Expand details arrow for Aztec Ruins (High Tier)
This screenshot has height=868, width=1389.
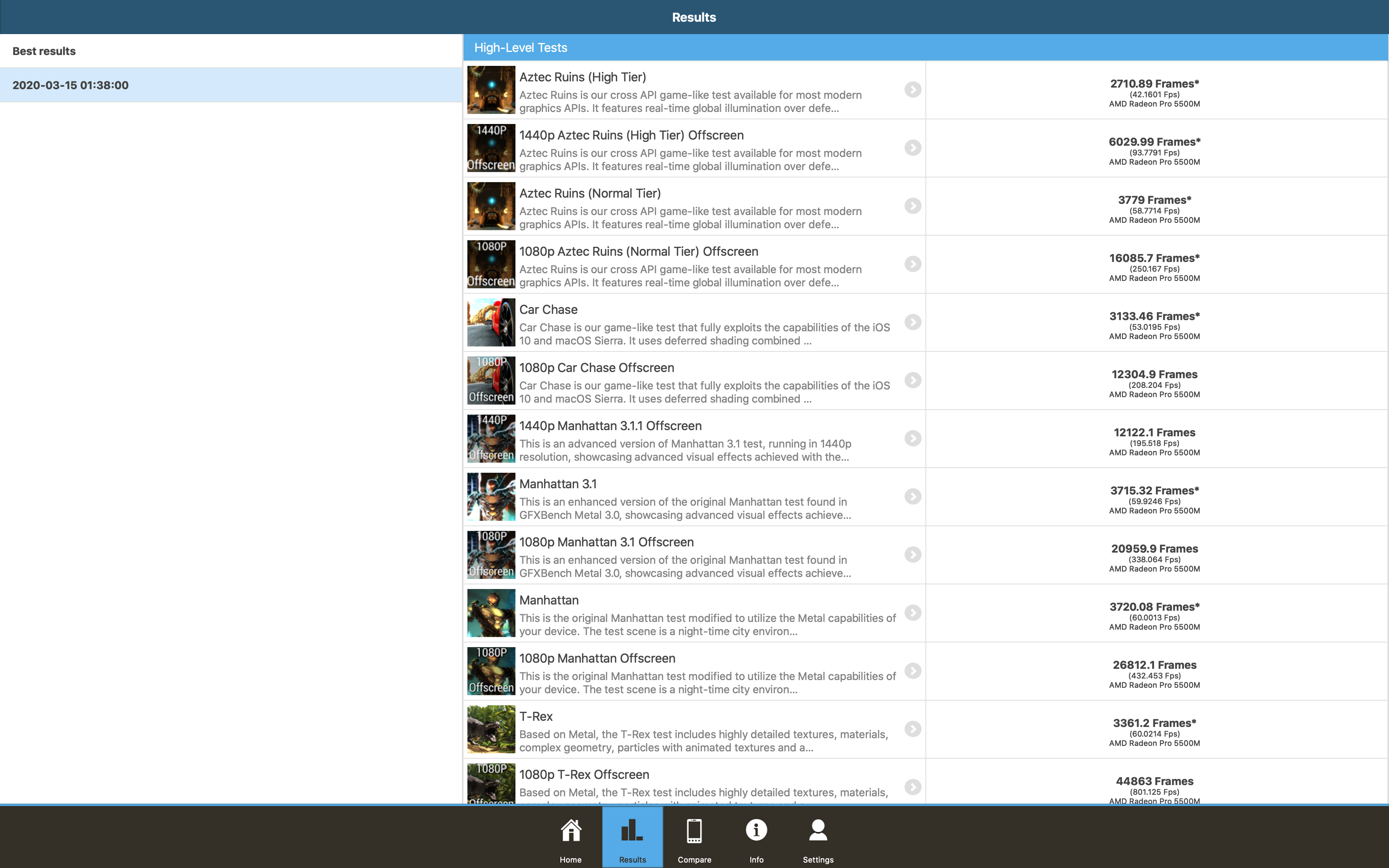pyautogui.click(x=913, y=90)
